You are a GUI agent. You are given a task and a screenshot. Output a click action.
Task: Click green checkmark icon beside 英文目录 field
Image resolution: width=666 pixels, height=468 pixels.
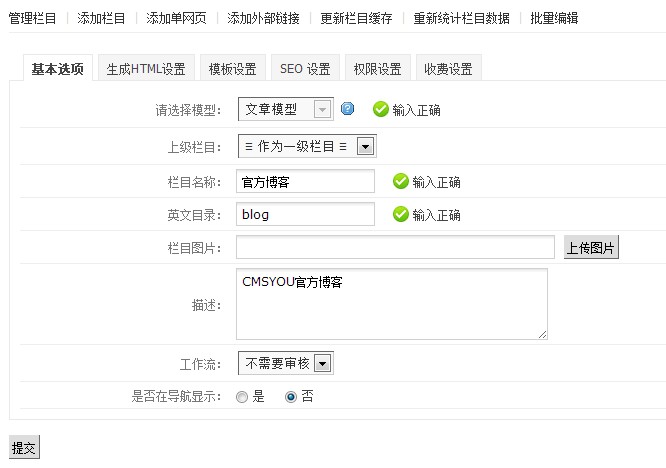[x=400, y=214]
